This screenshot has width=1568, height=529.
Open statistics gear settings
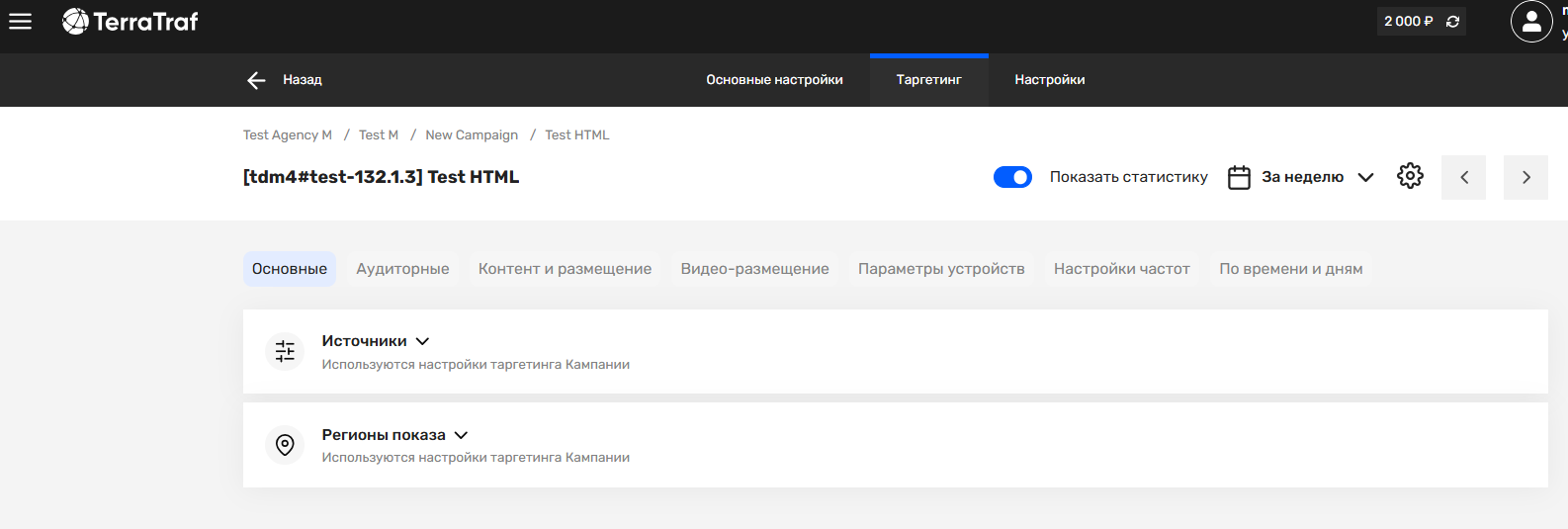(1410, 176)
